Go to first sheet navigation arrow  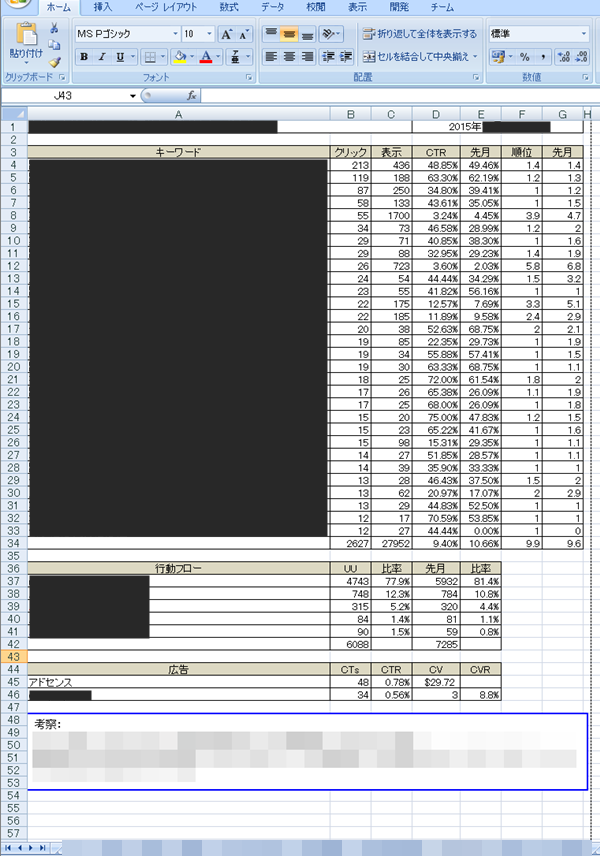click(8, 848)
